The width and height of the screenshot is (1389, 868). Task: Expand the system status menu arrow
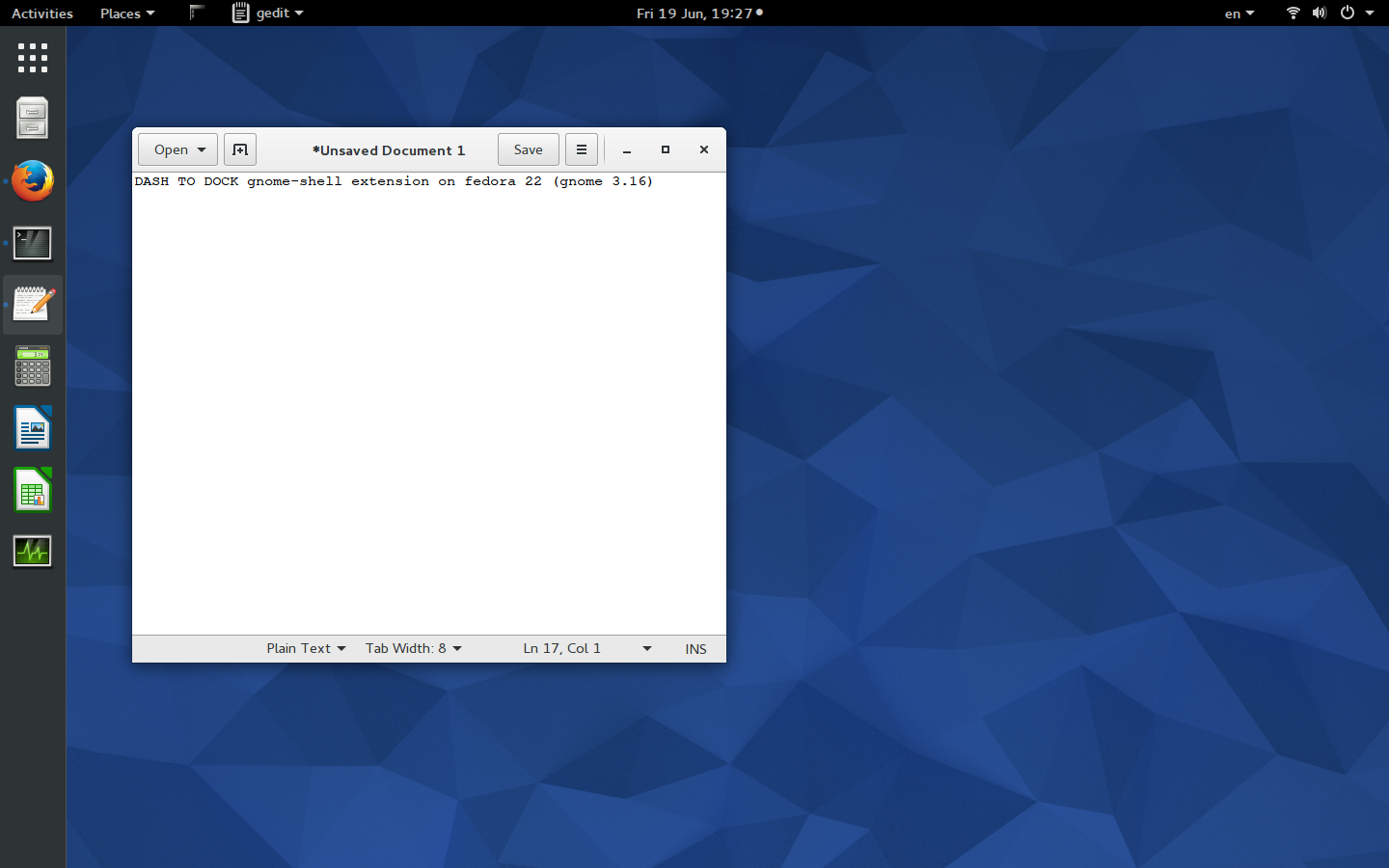coord(1370,14)
